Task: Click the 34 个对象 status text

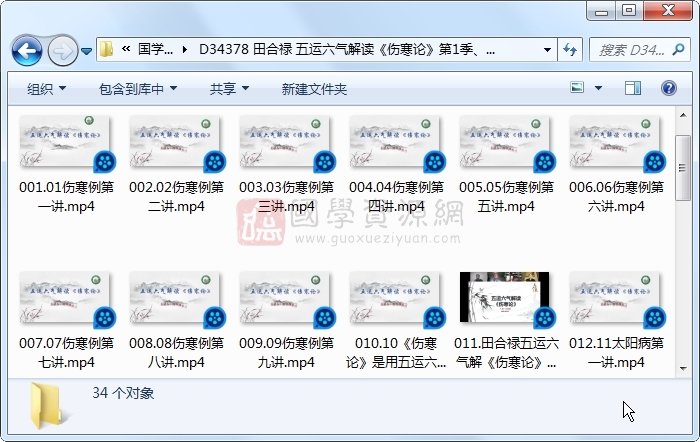Action: pos(123,393)
